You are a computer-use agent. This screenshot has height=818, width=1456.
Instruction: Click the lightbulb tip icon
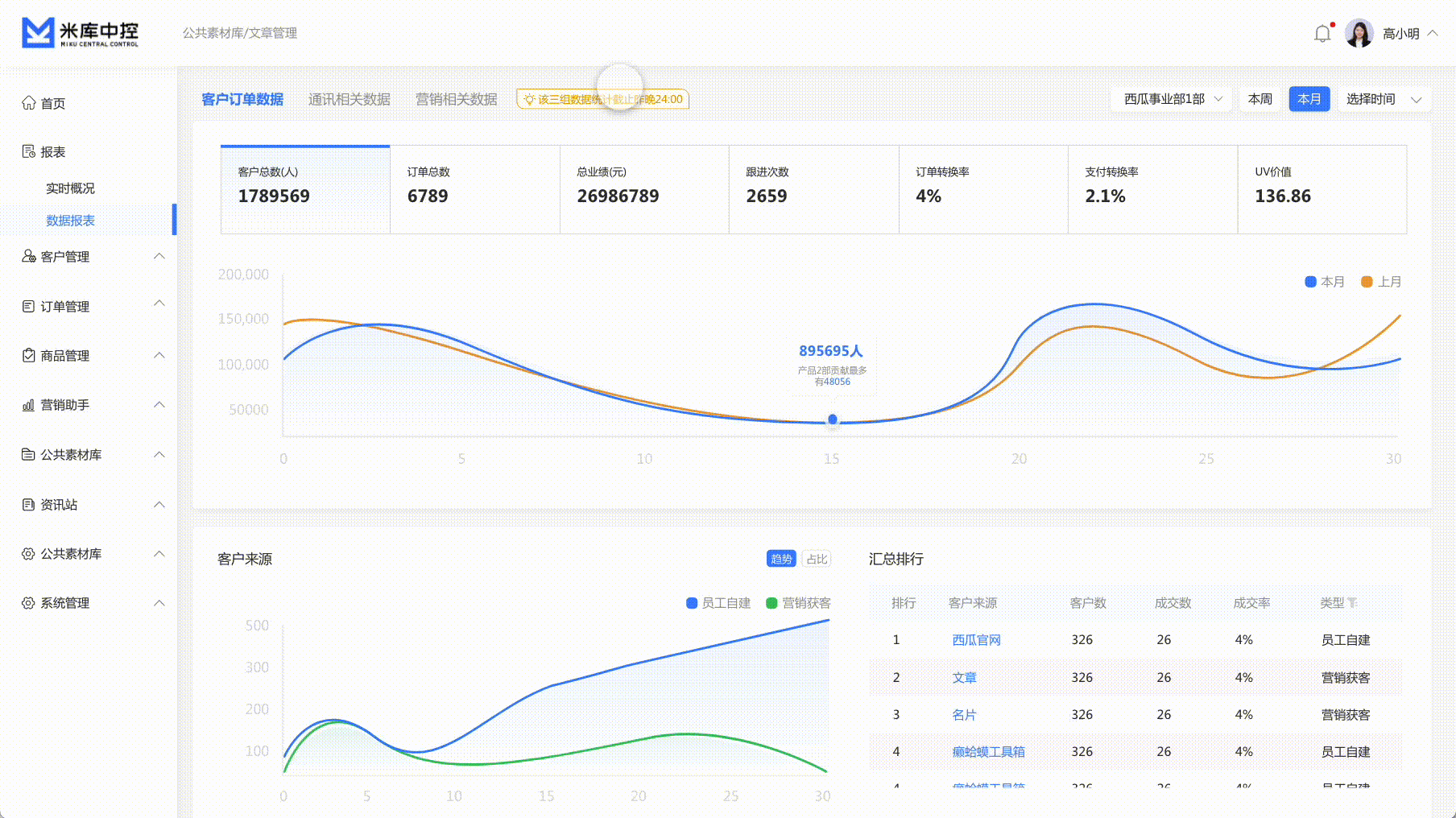(x=529, y=99)
